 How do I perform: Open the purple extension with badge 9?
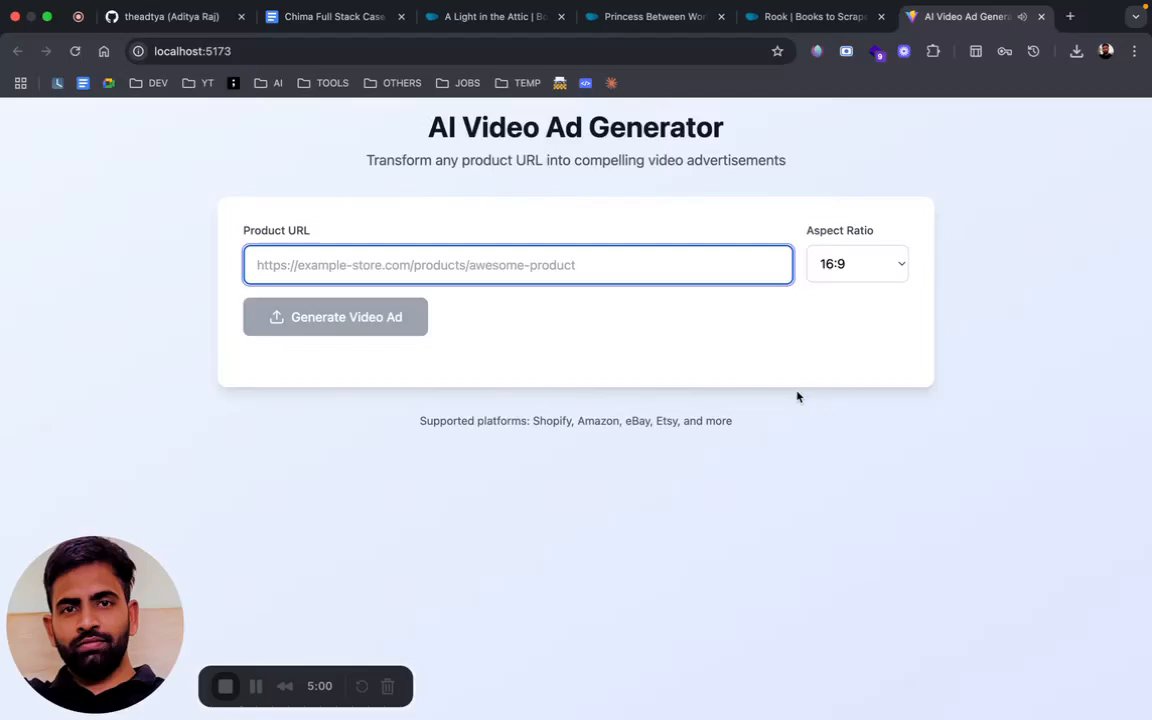tap(876, 51)
